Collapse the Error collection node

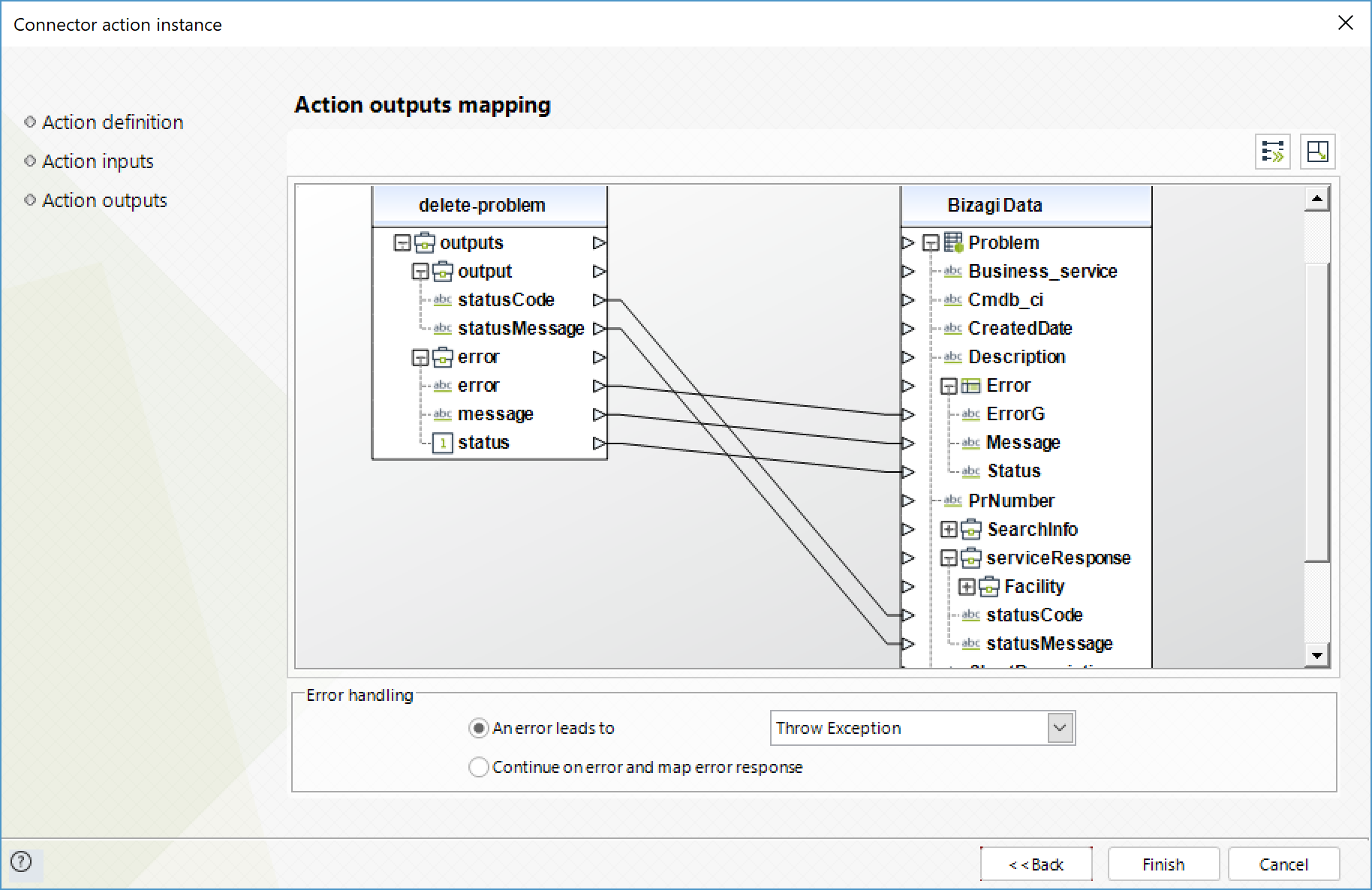tap(949, 386)
